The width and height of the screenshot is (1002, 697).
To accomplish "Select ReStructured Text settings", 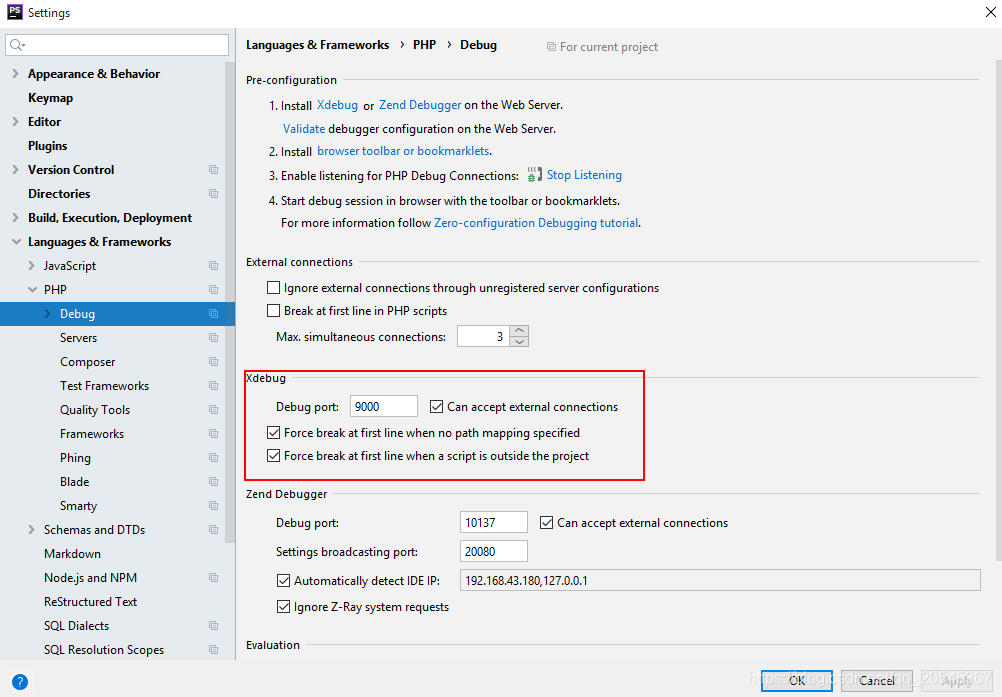I will (90, 602).
